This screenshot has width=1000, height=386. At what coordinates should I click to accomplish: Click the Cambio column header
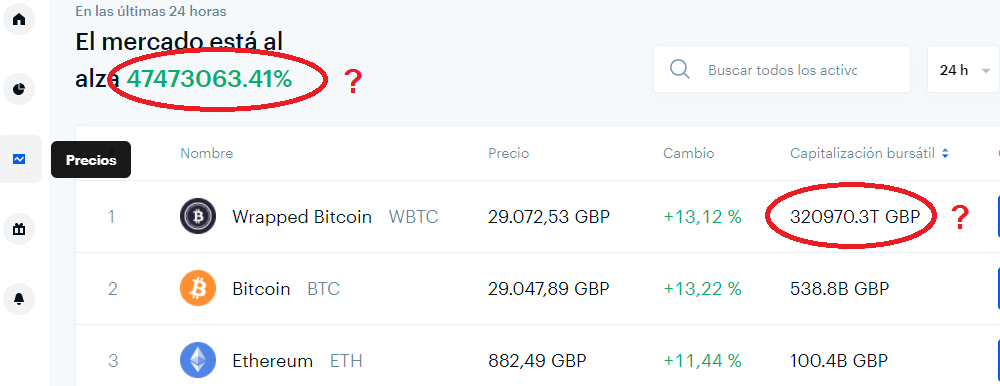[x=688, y=153]
